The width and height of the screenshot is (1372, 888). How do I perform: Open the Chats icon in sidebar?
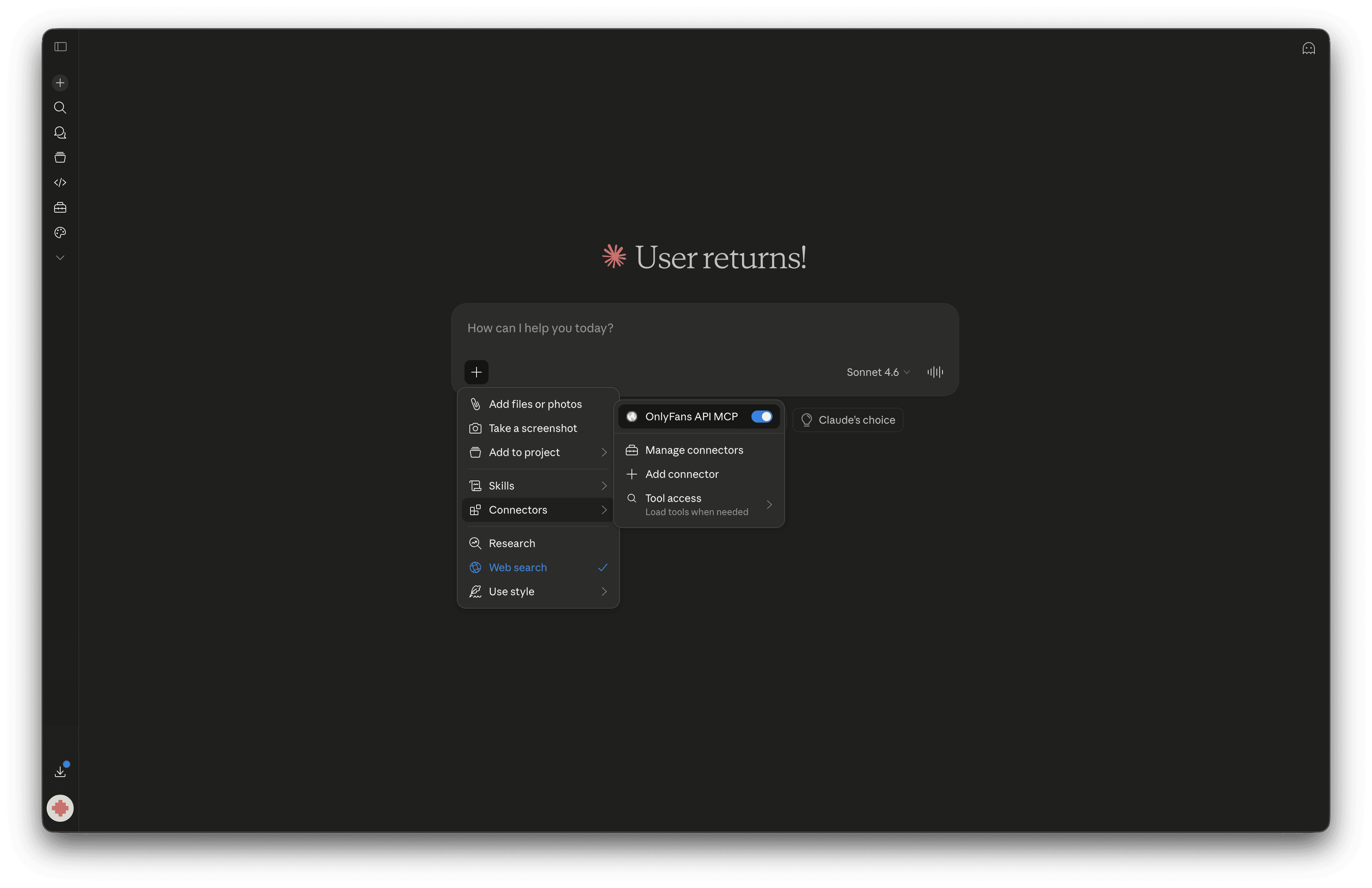[x=60, y=132]
